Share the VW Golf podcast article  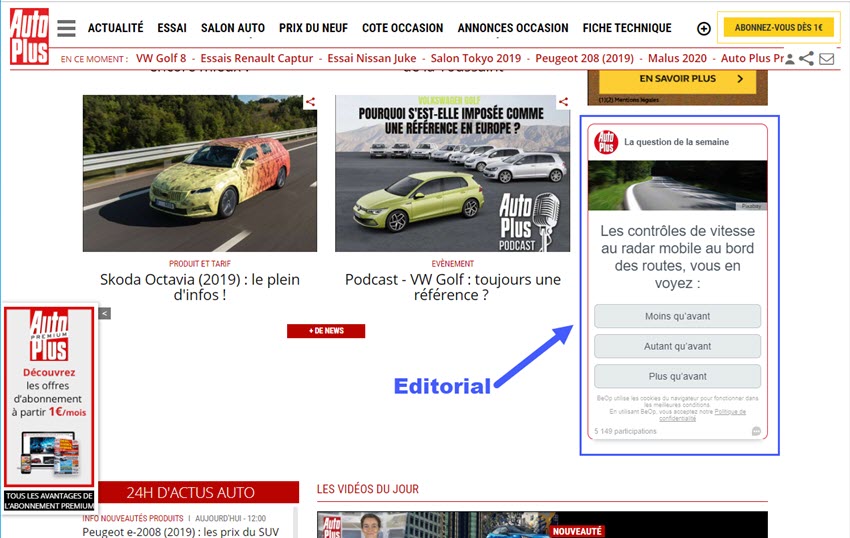[564, 101]
